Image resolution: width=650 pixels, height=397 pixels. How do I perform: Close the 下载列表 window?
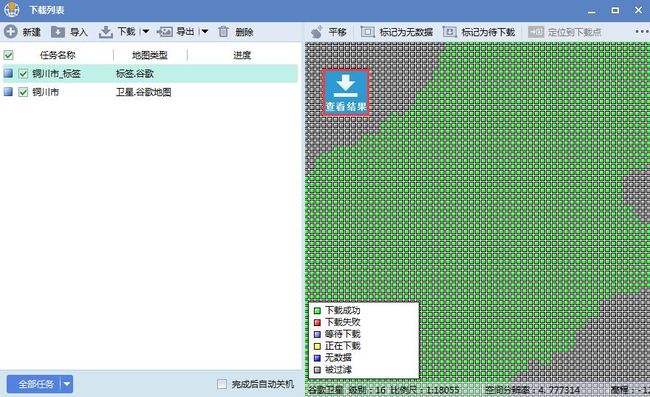coord(638,10)
